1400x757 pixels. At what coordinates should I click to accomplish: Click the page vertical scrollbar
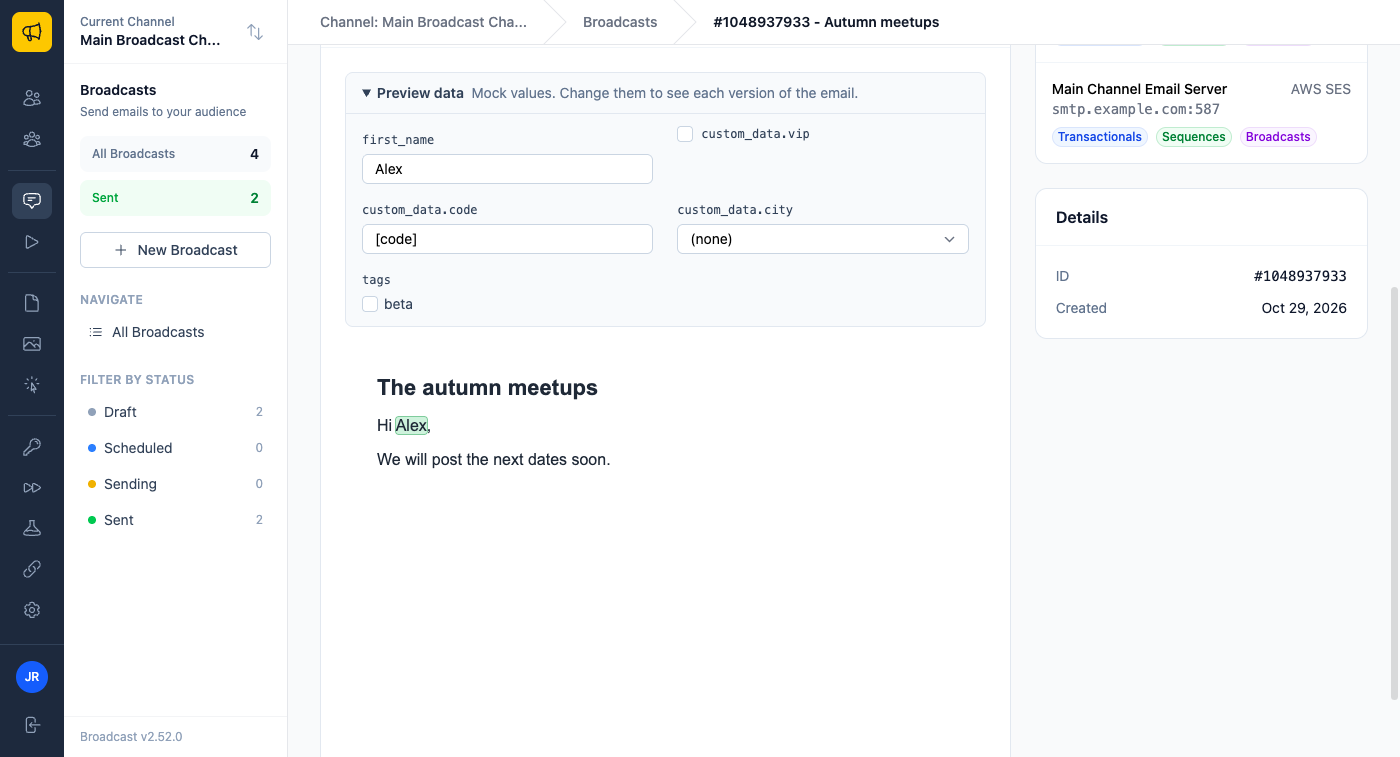click(x=1395, y=493)
